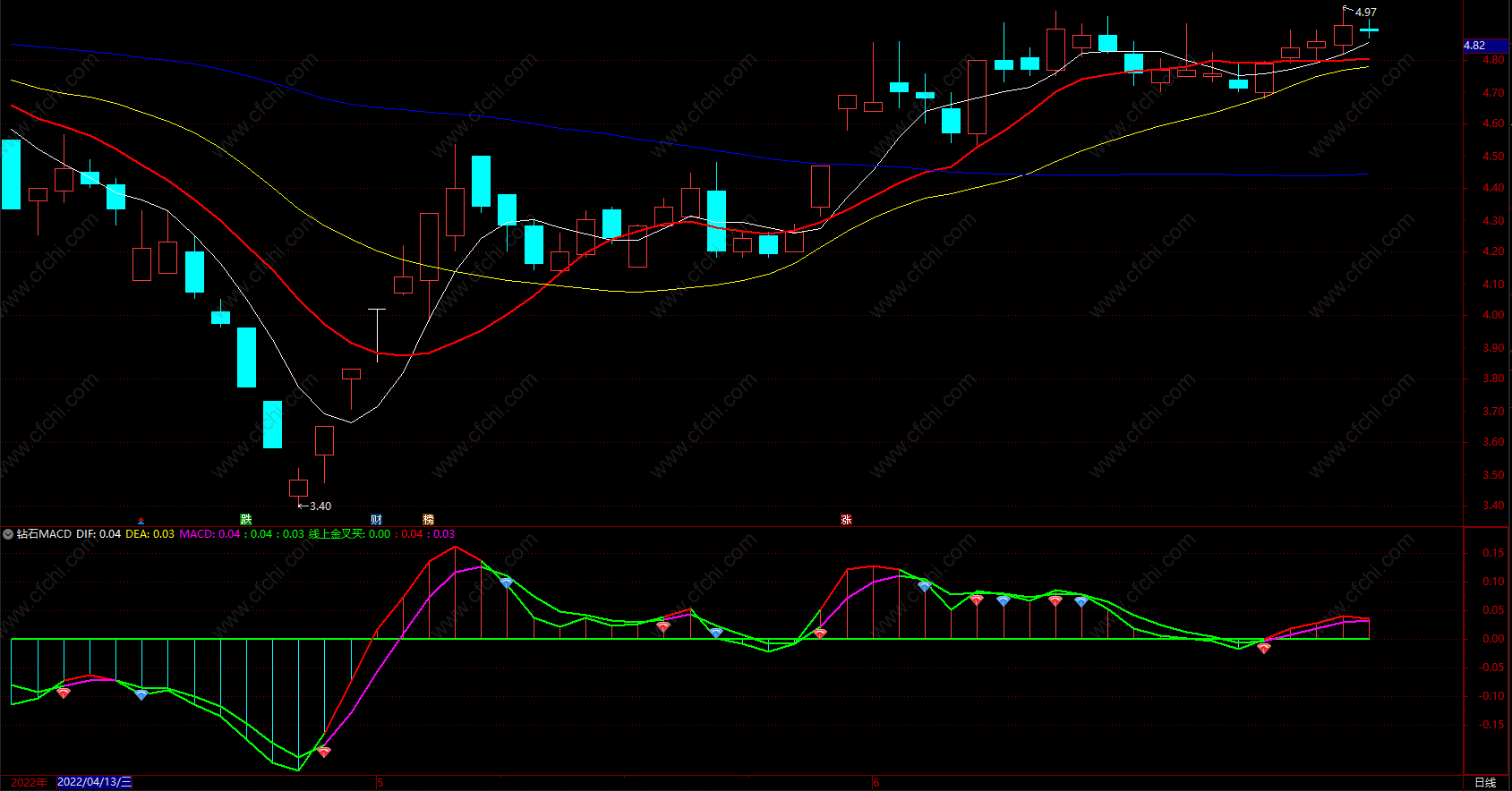Screen dimensions: 1512x791
Task: Click the first blue diamond signal after the MACD peak
Action: pos(507,583)
